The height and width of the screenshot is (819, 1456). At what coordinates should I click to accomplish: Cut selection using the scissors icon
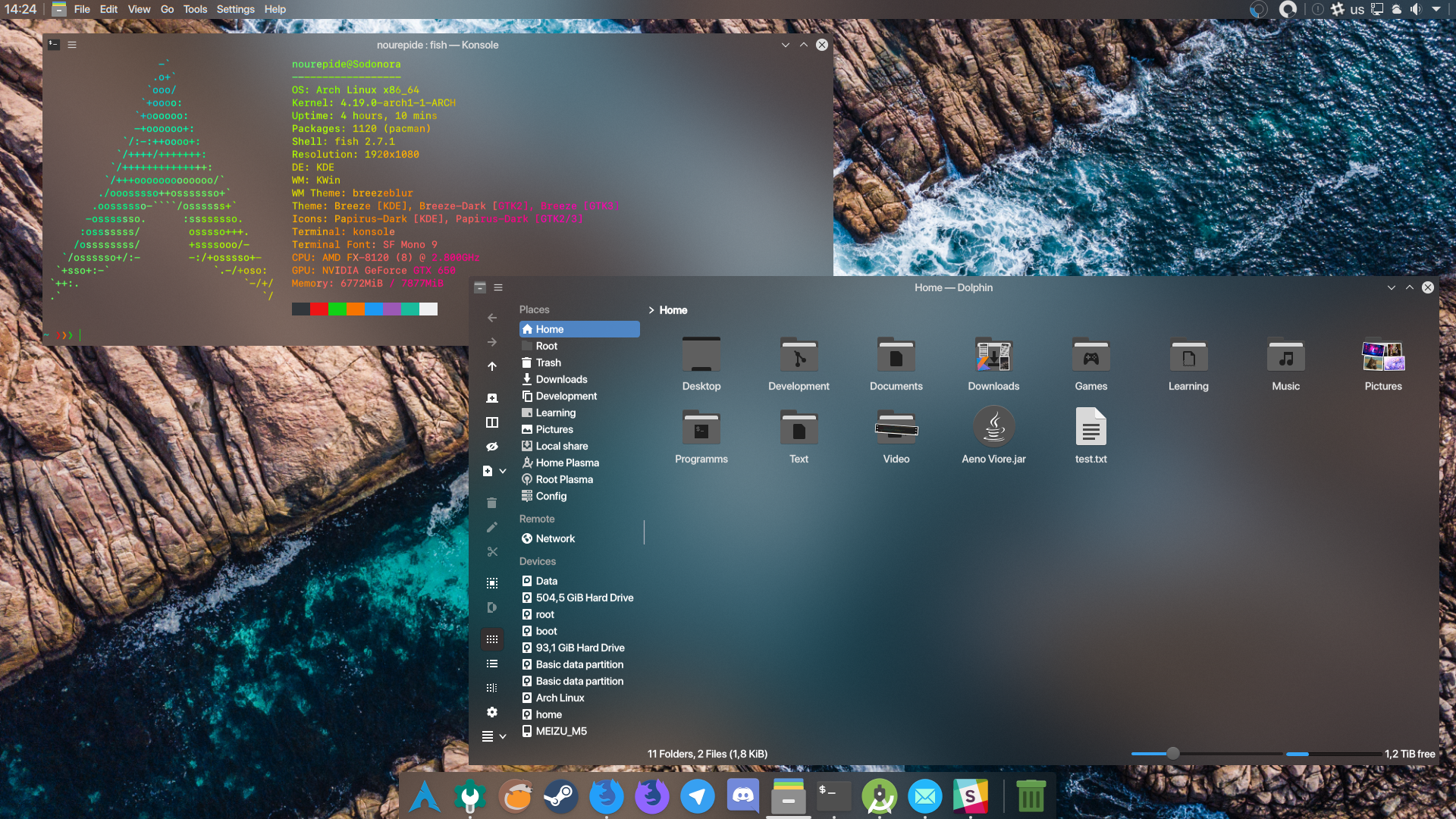492,552
